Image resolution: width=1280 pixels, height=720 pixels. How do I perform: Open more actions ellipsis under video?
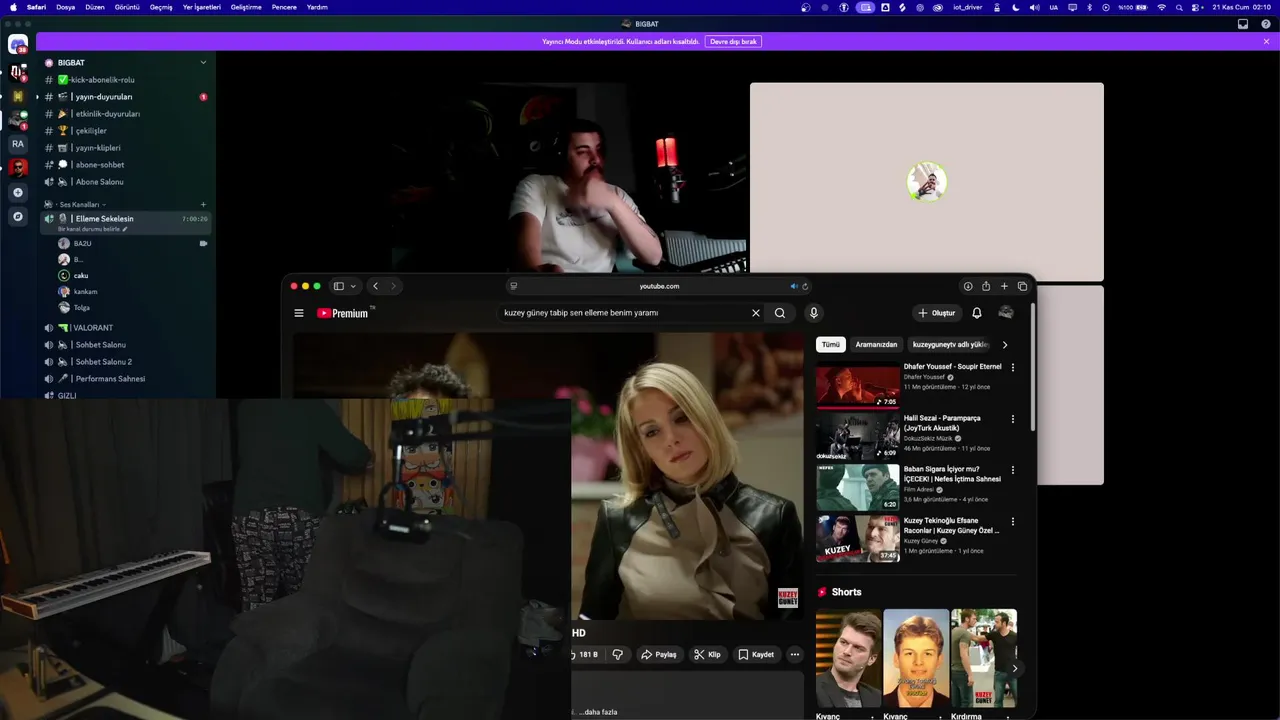tap(795, 654)
